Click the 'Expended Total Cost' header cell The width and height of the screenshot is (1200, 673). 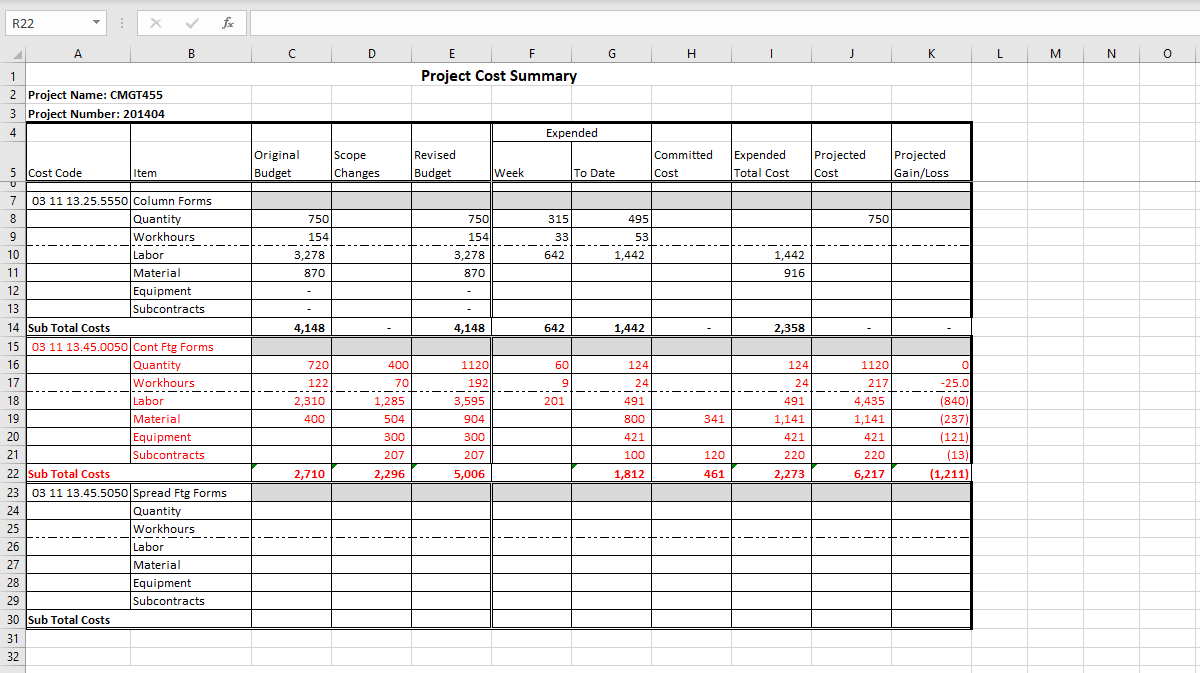click(771, 163)
